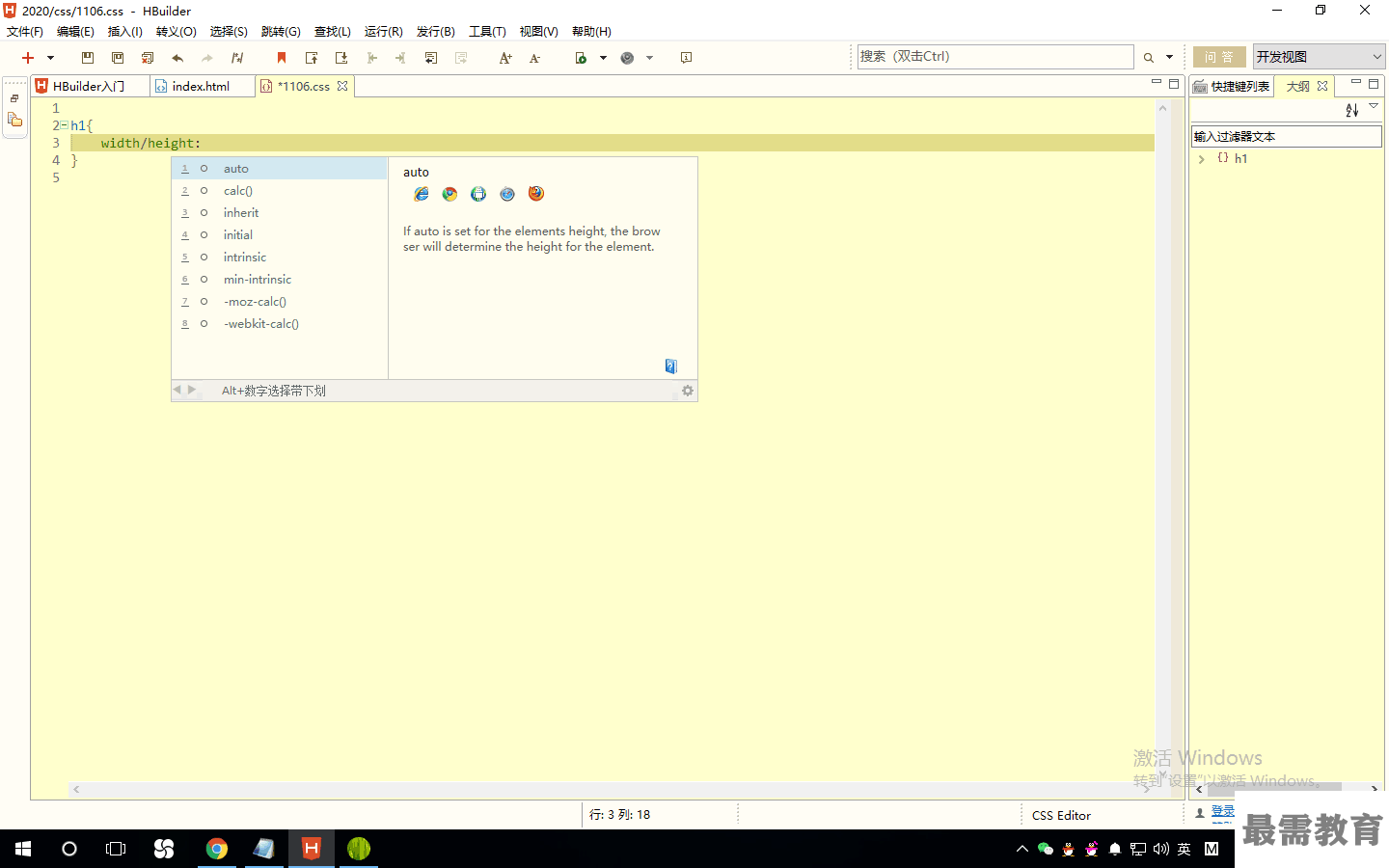Open the 帮助(H) menu

(591, 32)
